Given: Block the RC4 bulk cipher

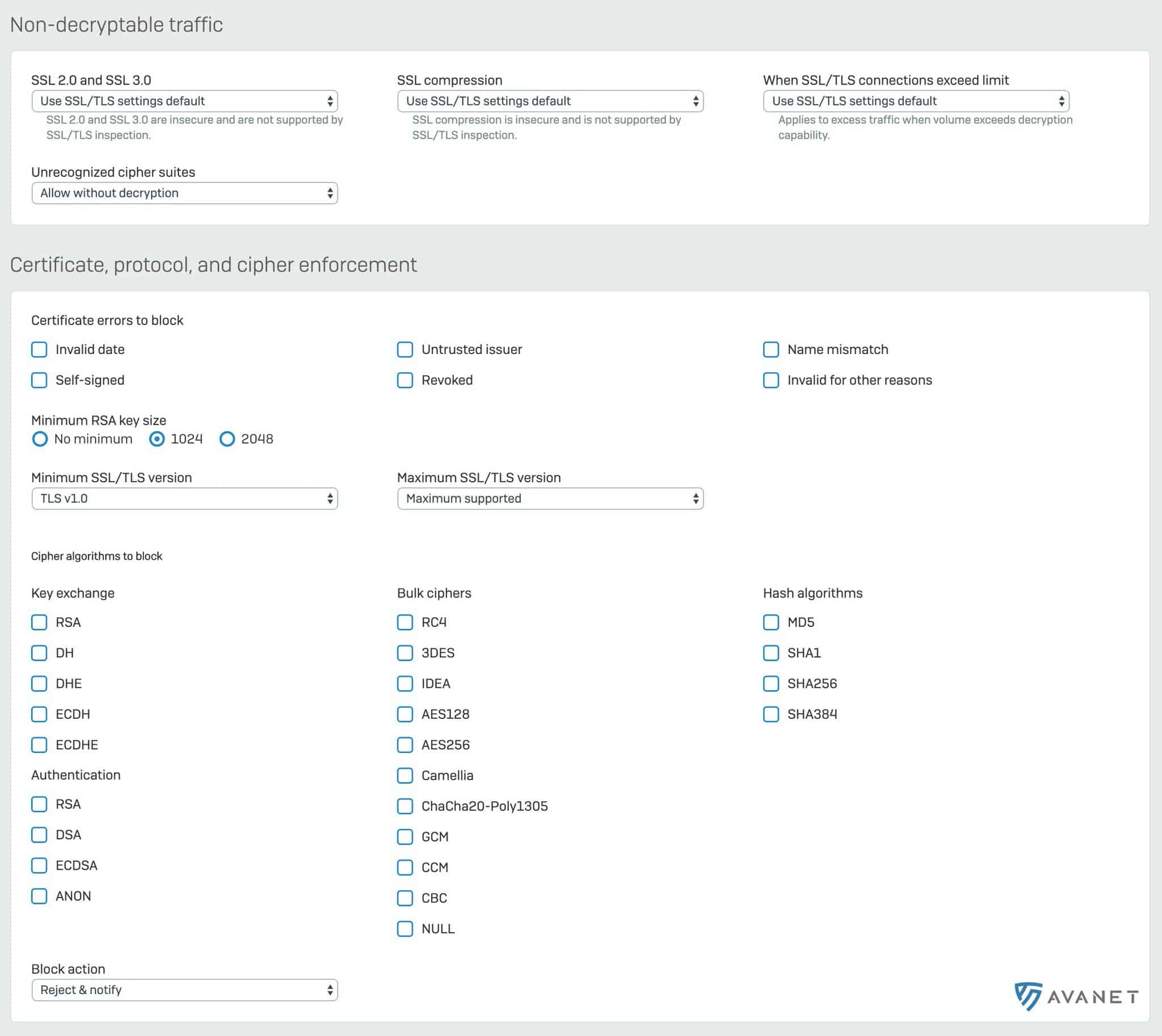Looking at the screenshot, I should (x=405, y=622).
